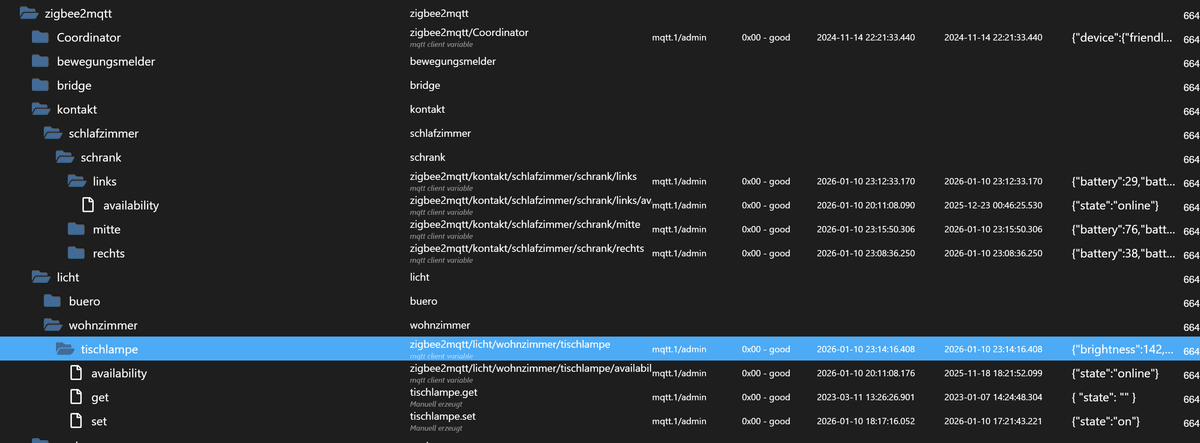Image resolution: width=1200 pixels, height=443 pixels.
Task: Select the kontakt tree label
Action: click(77, 109)
